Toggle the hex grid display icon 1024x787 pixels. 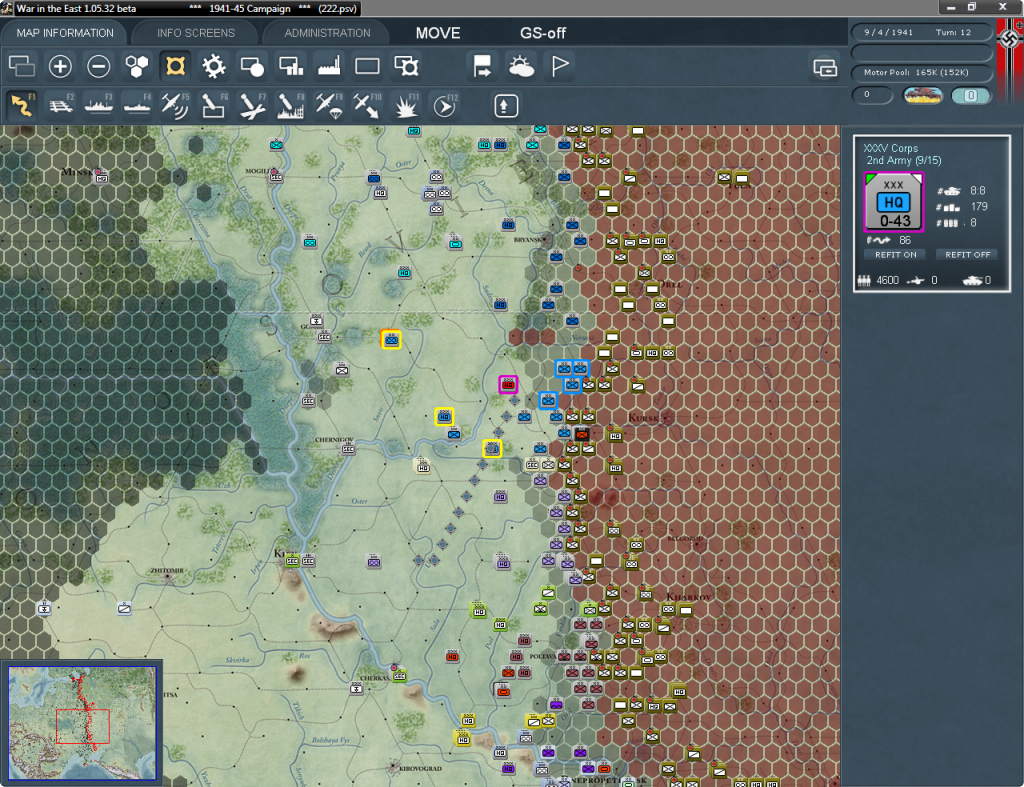[x=137, y=66]
